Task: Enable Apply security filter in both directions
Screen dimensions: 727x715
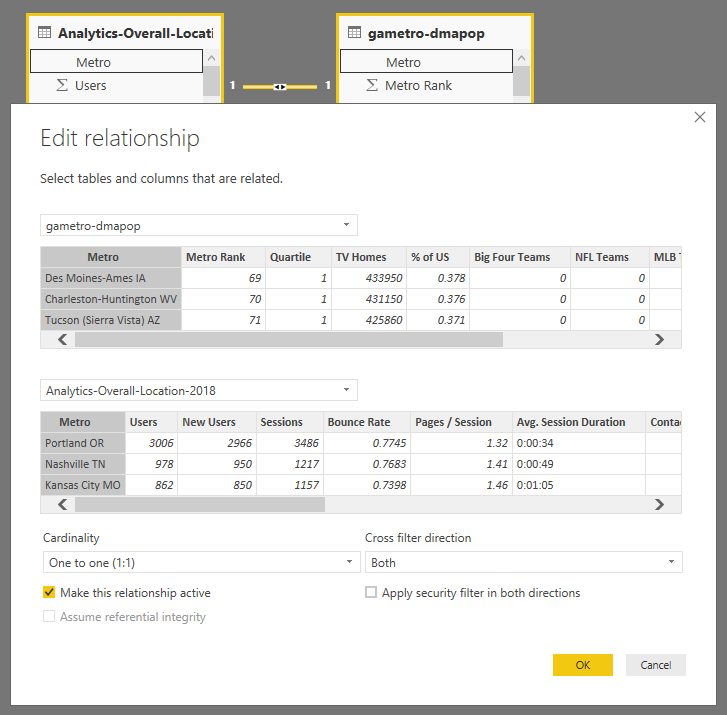Action: coord(371,593)
